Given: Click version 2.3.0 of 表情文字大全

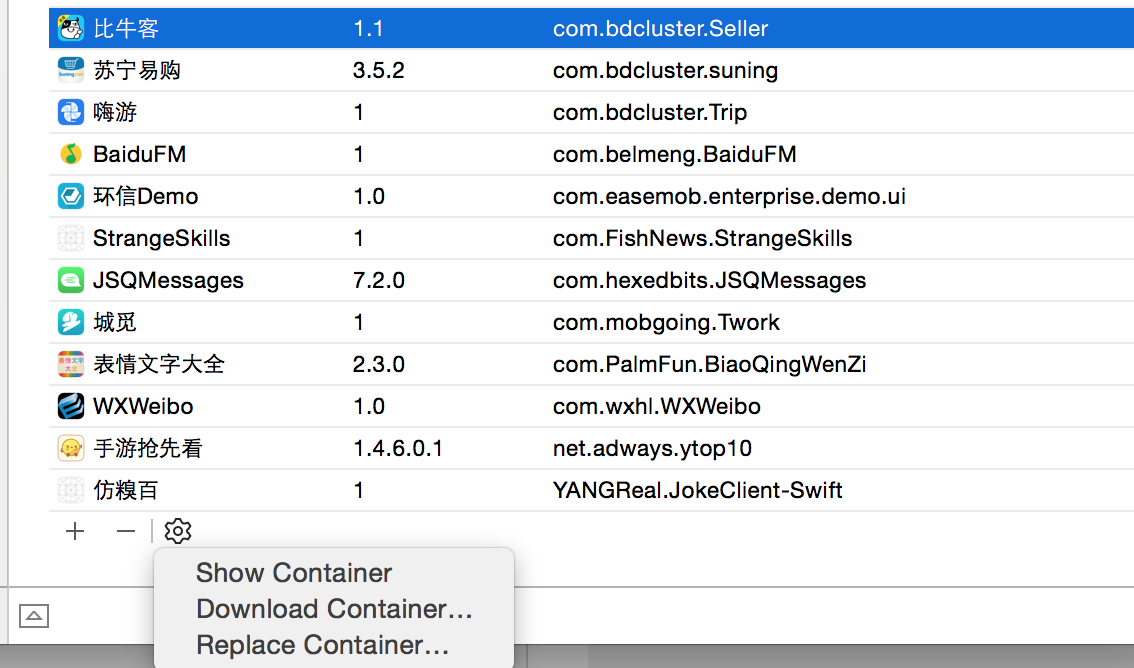Looking at the screenshot, I should [379, 364].
